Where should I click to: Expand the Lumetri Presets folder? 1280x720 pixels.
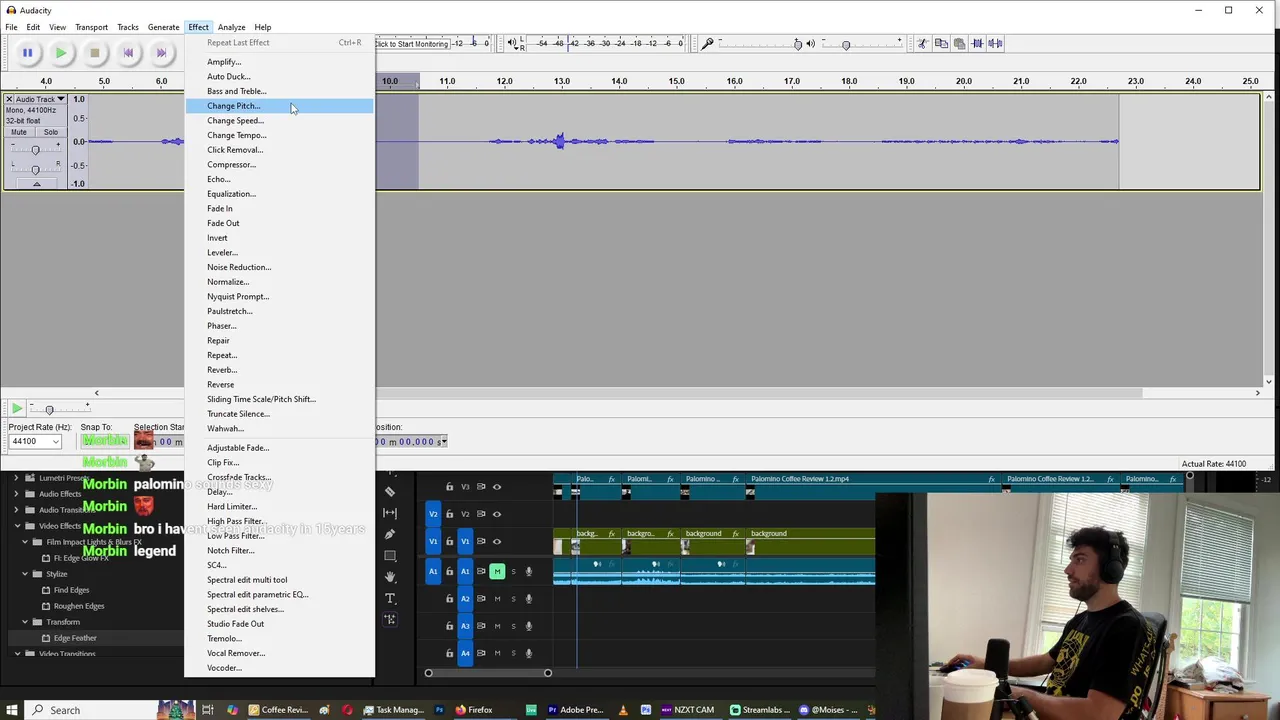pos(17,478)
